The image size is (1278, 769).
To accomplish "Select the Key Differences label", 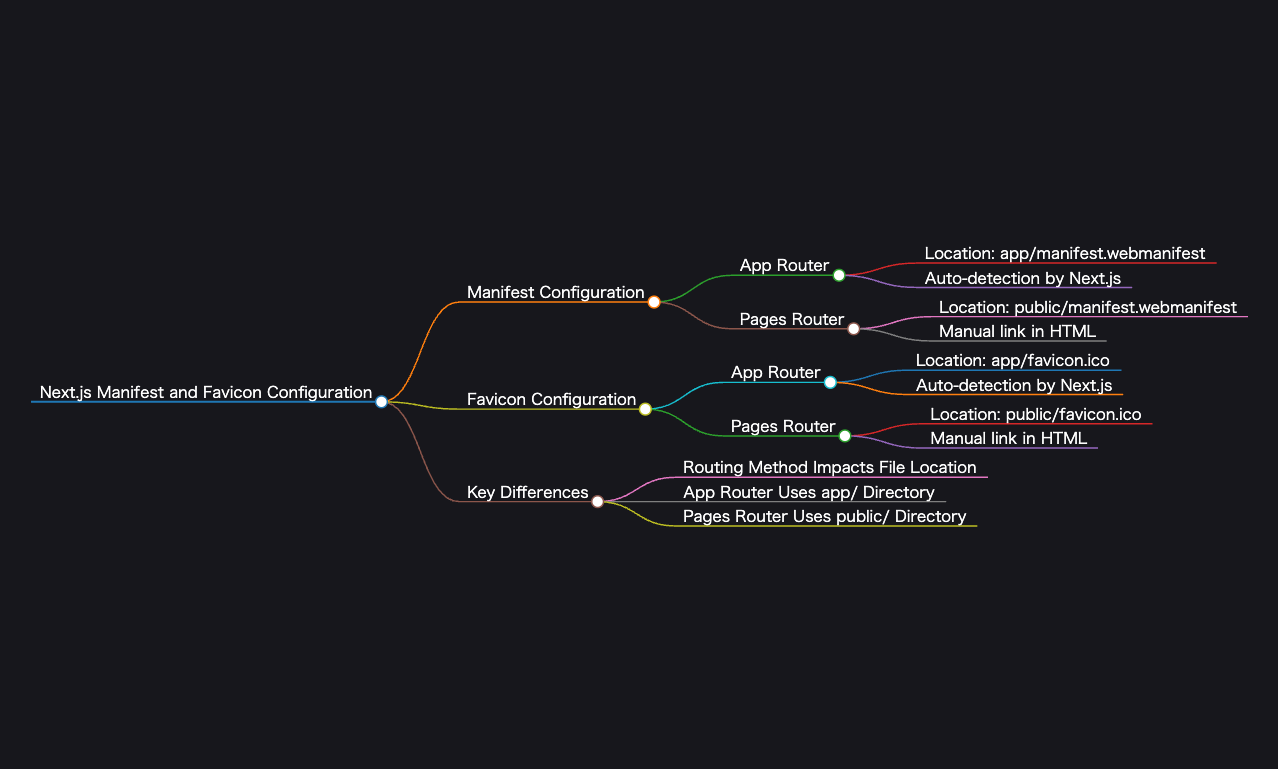I will (x=528, y=492).
